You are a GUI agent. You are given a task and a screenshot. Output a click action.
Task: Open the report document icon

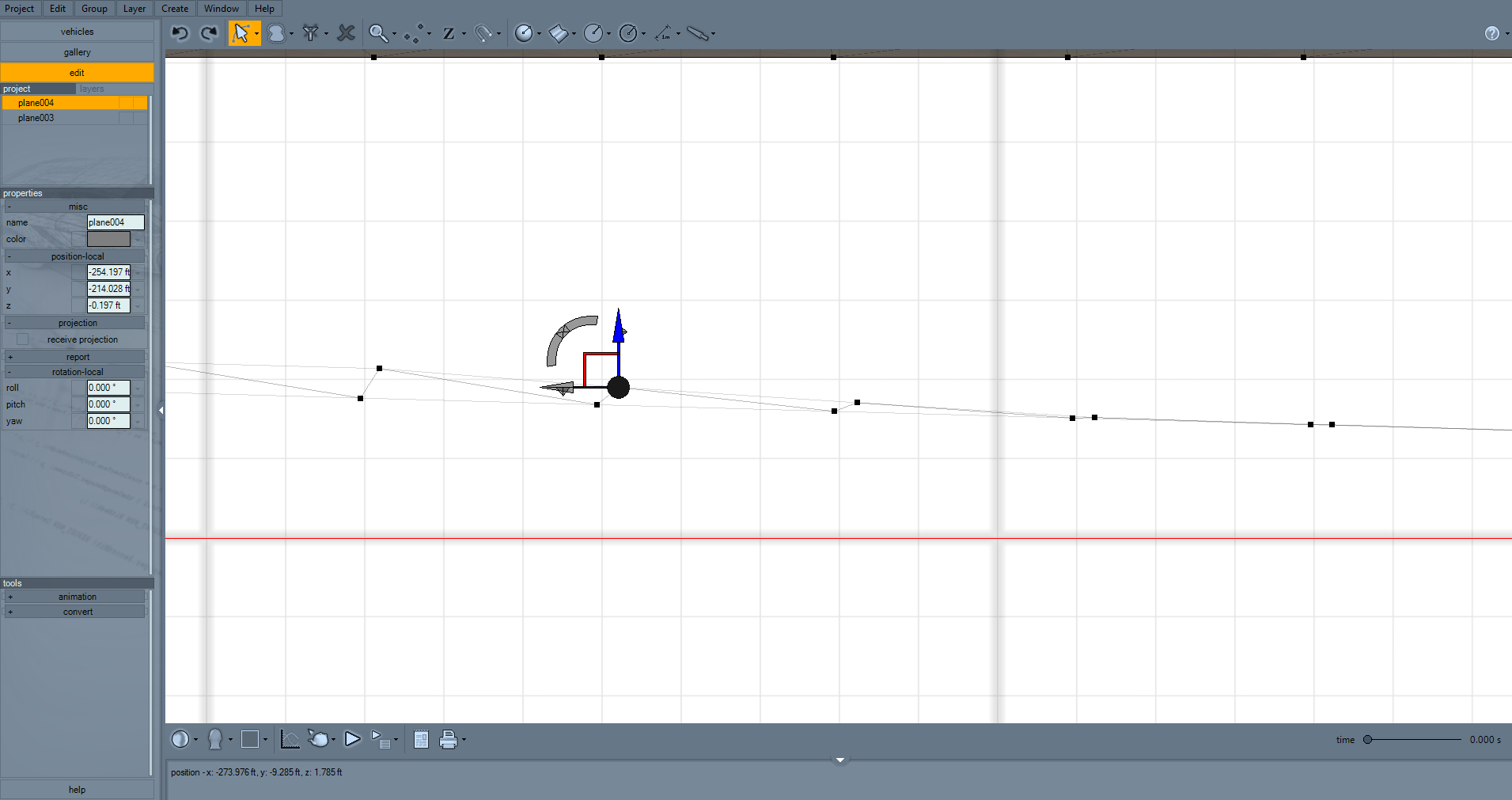click(421, 739)
